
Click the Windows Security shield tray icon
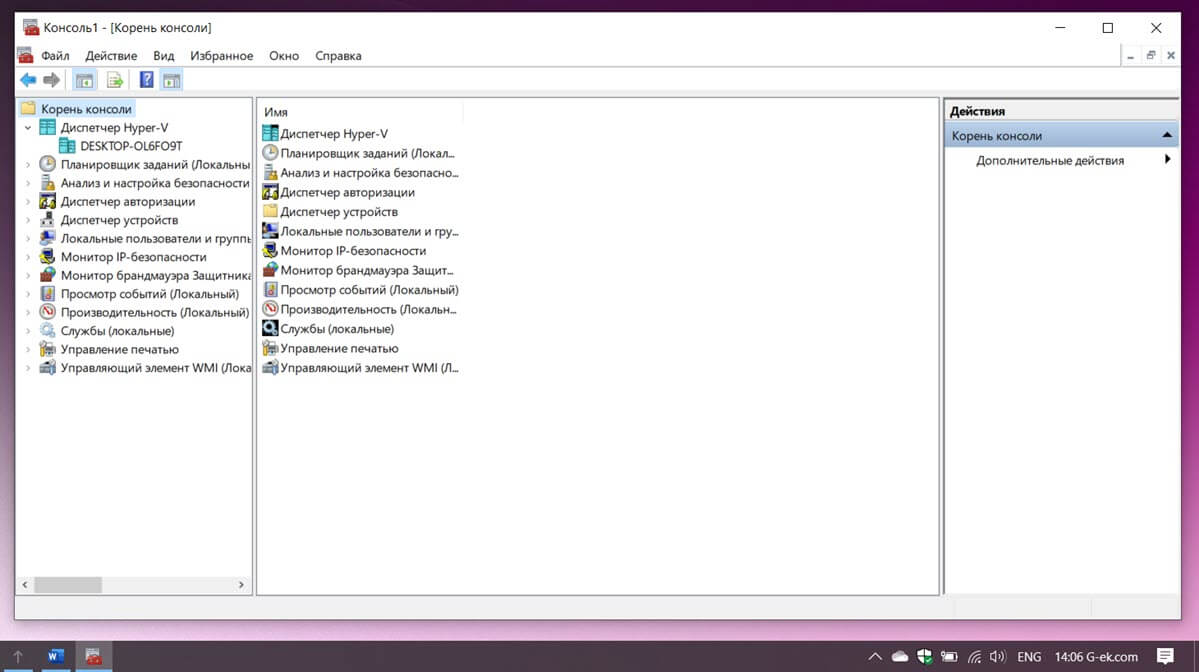924,656
